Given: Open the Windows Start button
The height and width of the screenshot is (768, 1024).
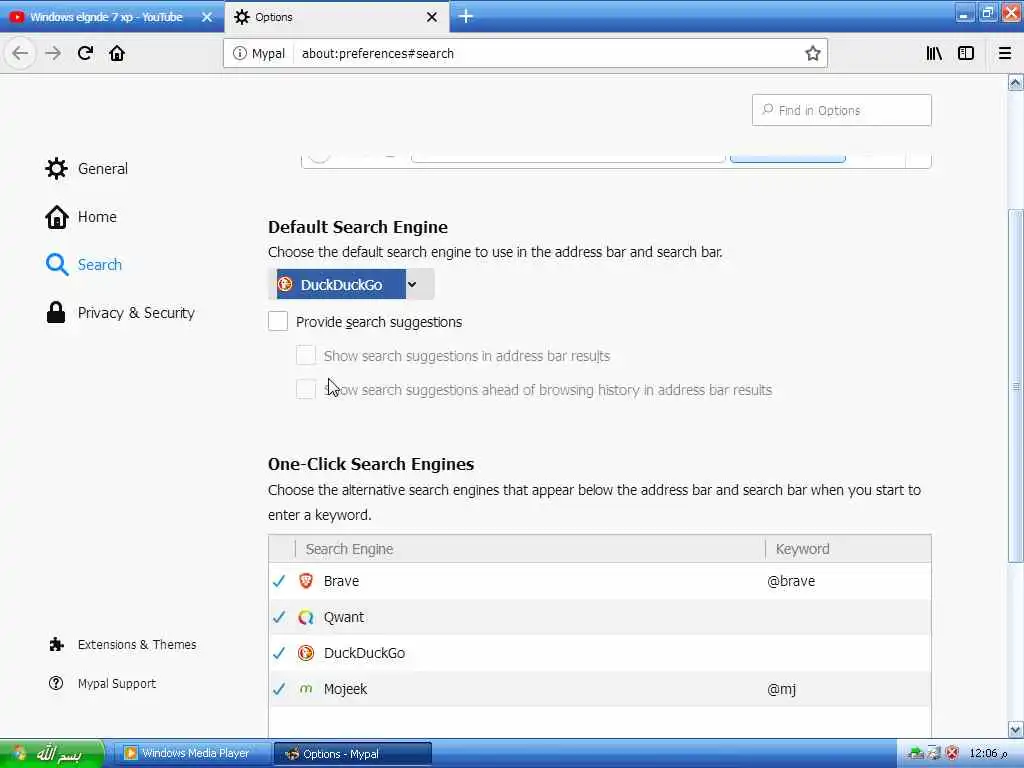Looking at the screenshot, I should 52,754.
